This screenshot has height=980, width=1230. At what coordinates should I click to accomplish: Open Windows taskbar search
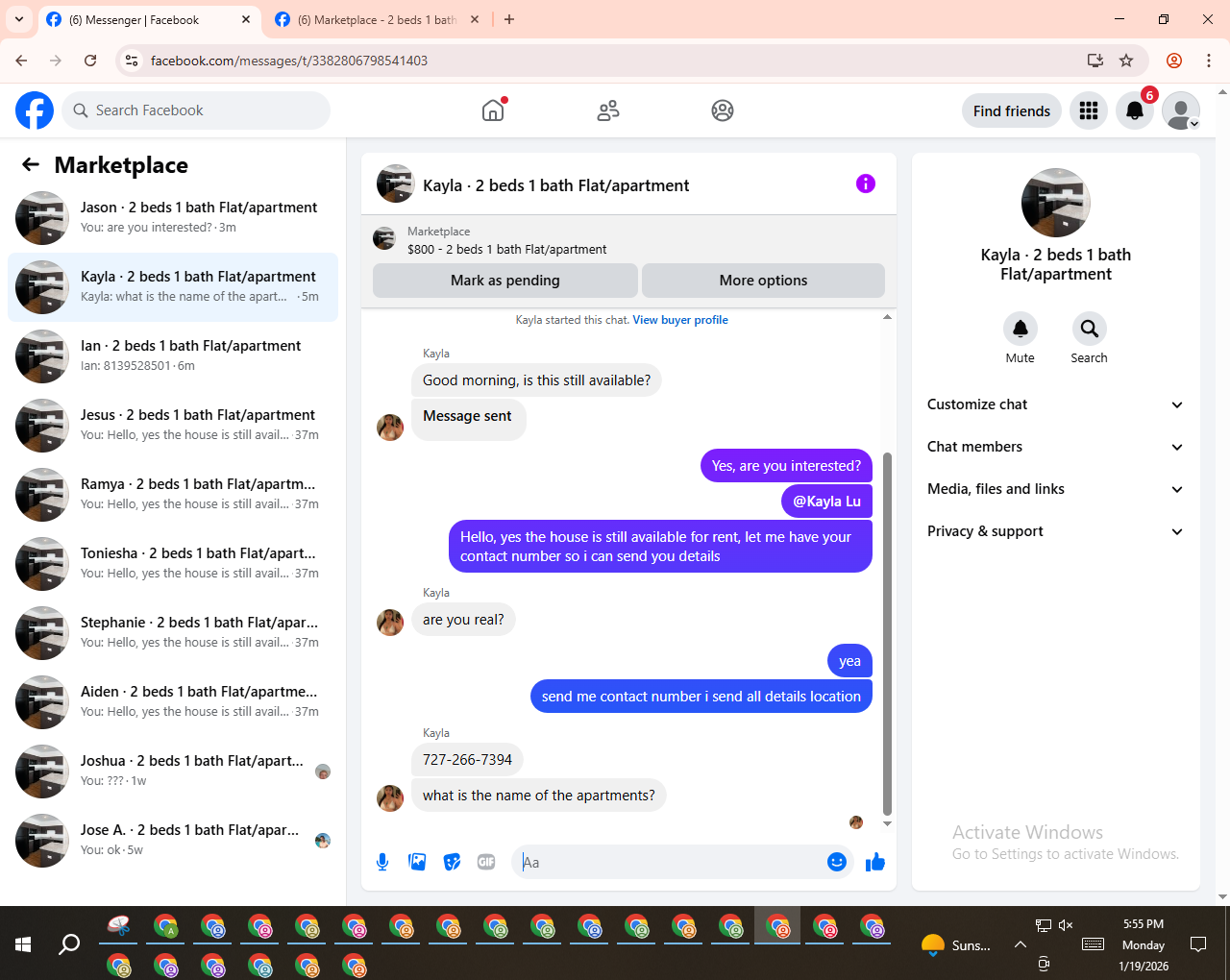(69, 944)
